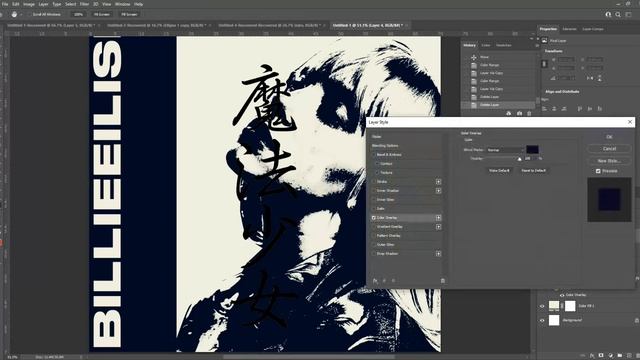Click the Opacity slider handle
640x360 pixels.
520,159
